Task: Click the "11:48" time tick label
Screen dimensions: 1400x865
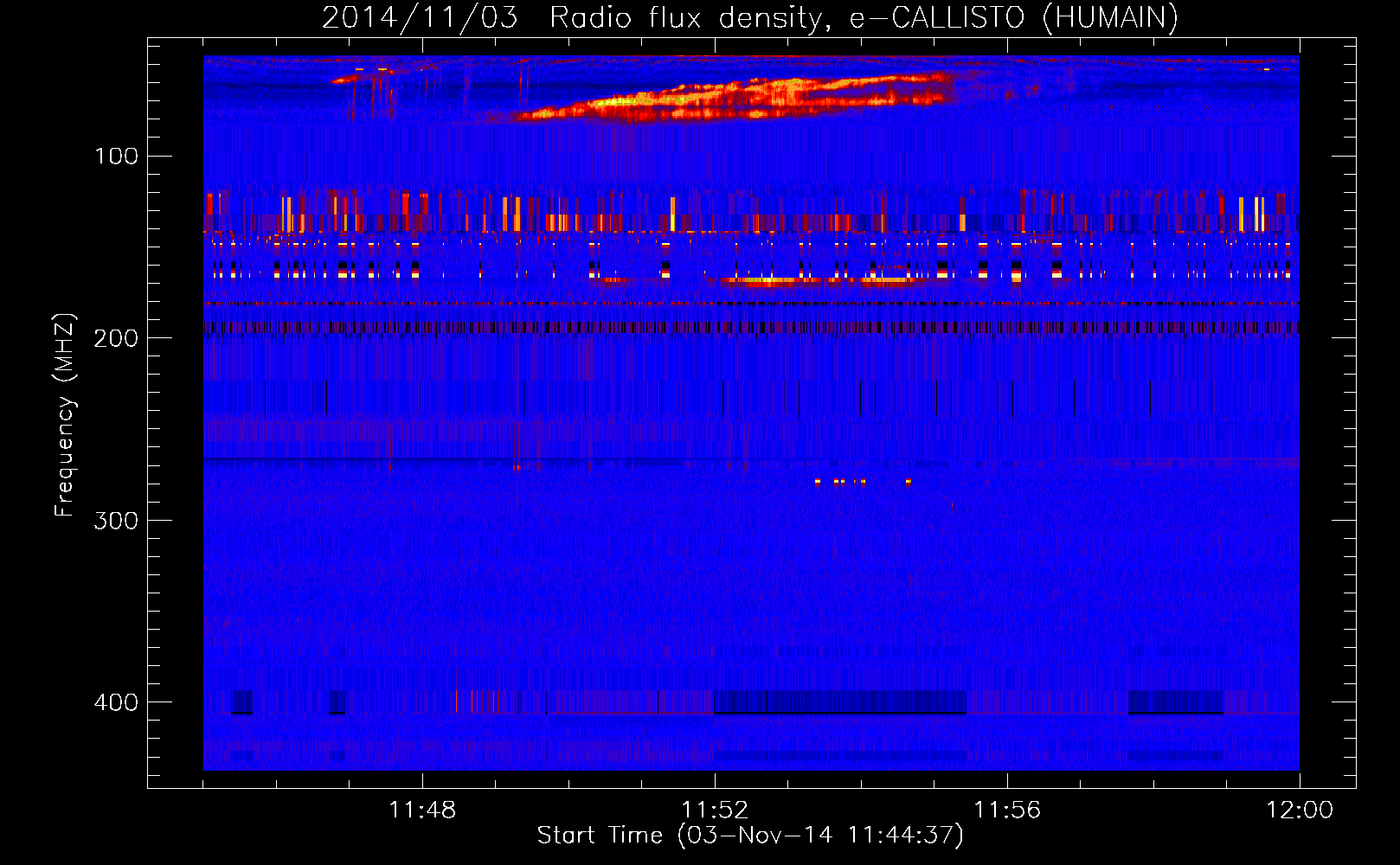Action: pos(422,811)
